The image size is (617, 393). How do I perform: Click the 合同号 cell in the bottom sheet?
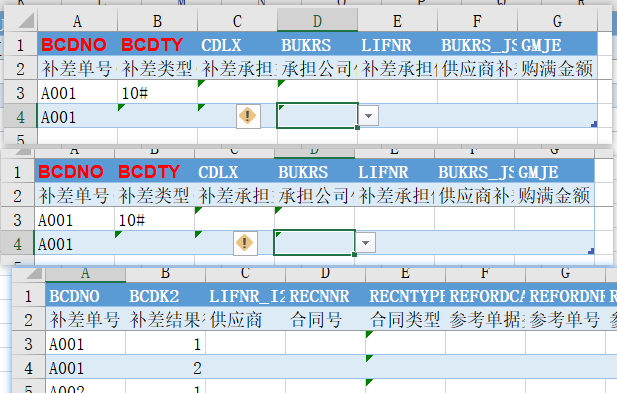[x=325, y=319]
